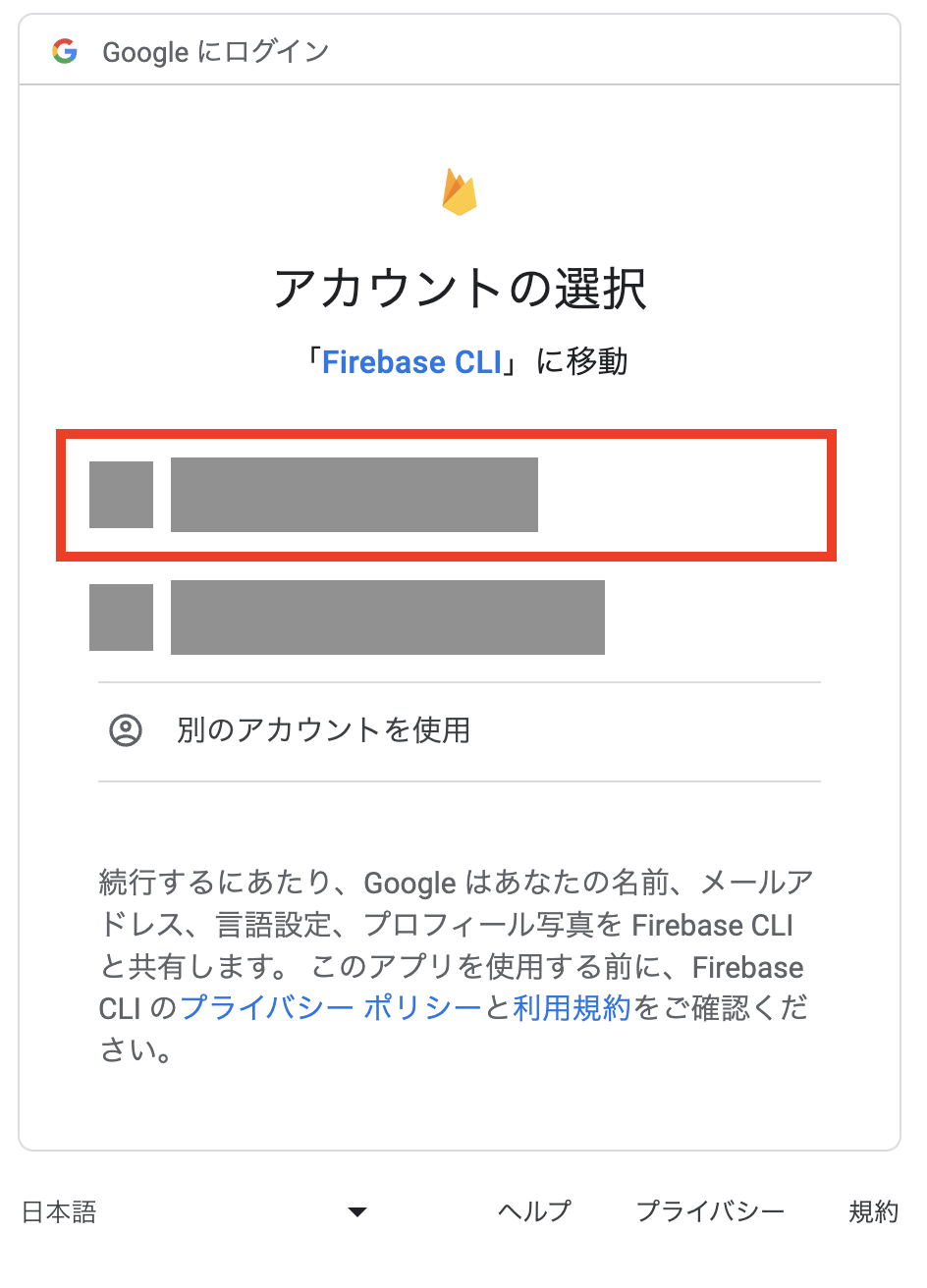The height and width of the screenshot is (1288, 927).
Task: Click プライバシー in the footer
Action: click(710, 1212)
